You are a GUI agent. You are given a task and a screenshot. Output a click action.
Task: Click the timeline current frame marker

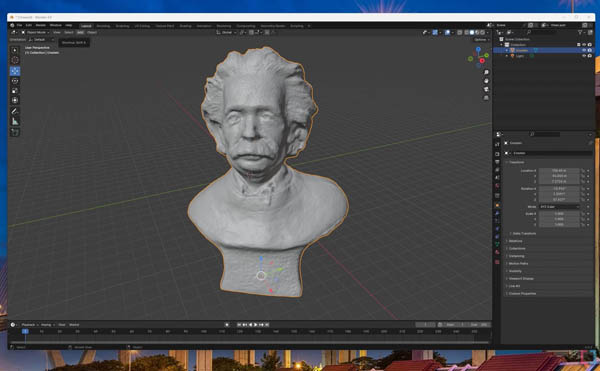coord(25,331)
